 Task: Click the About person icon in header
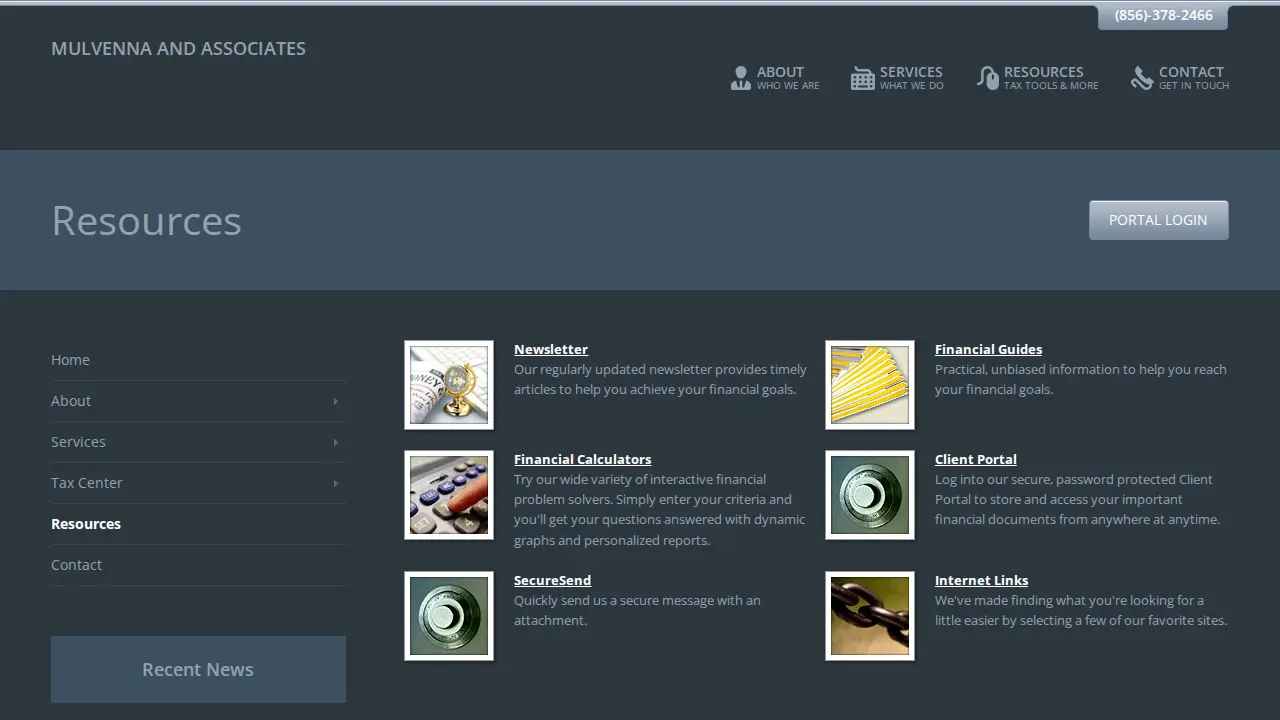click(x=740, y=78)
